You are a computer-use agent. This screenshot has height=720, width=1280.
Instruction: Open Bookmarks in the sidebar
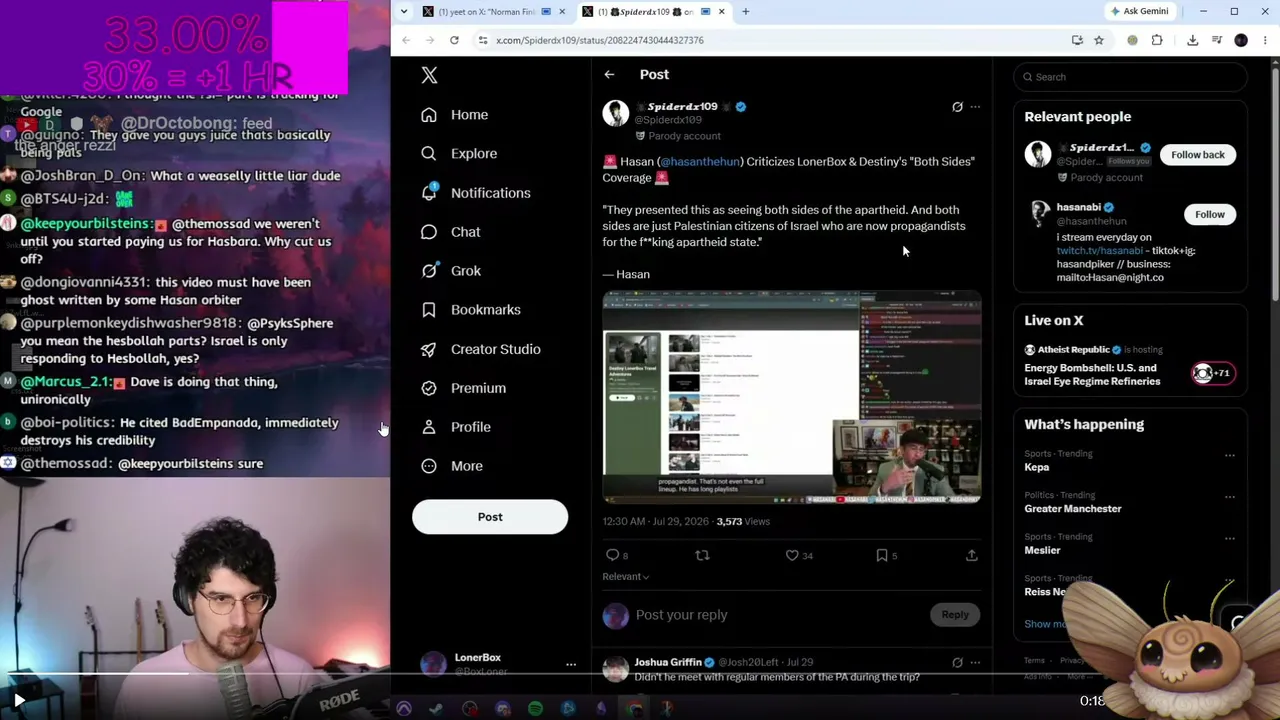(471, 310)
